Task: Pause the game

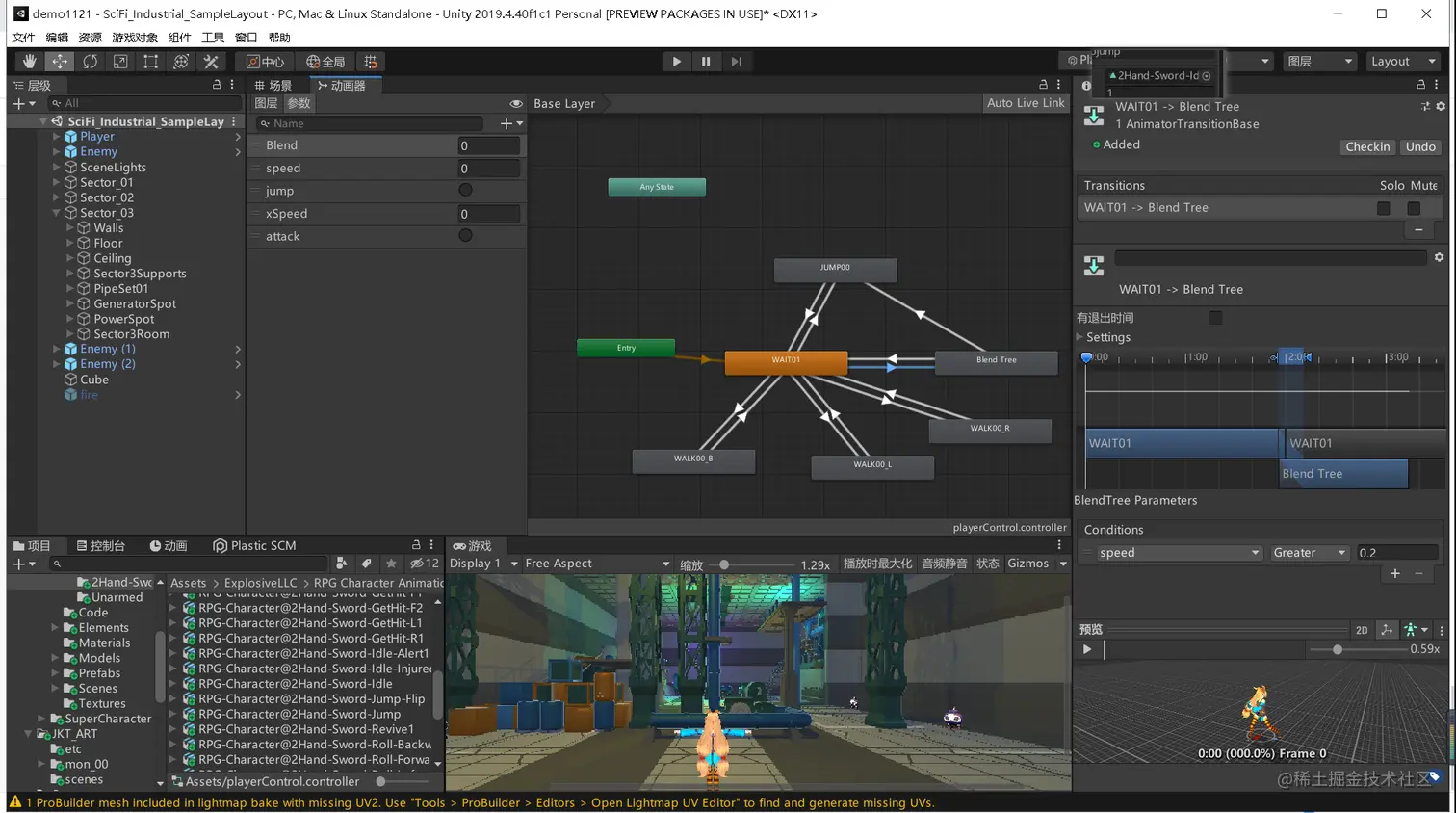Action: [x=706, y=62]
